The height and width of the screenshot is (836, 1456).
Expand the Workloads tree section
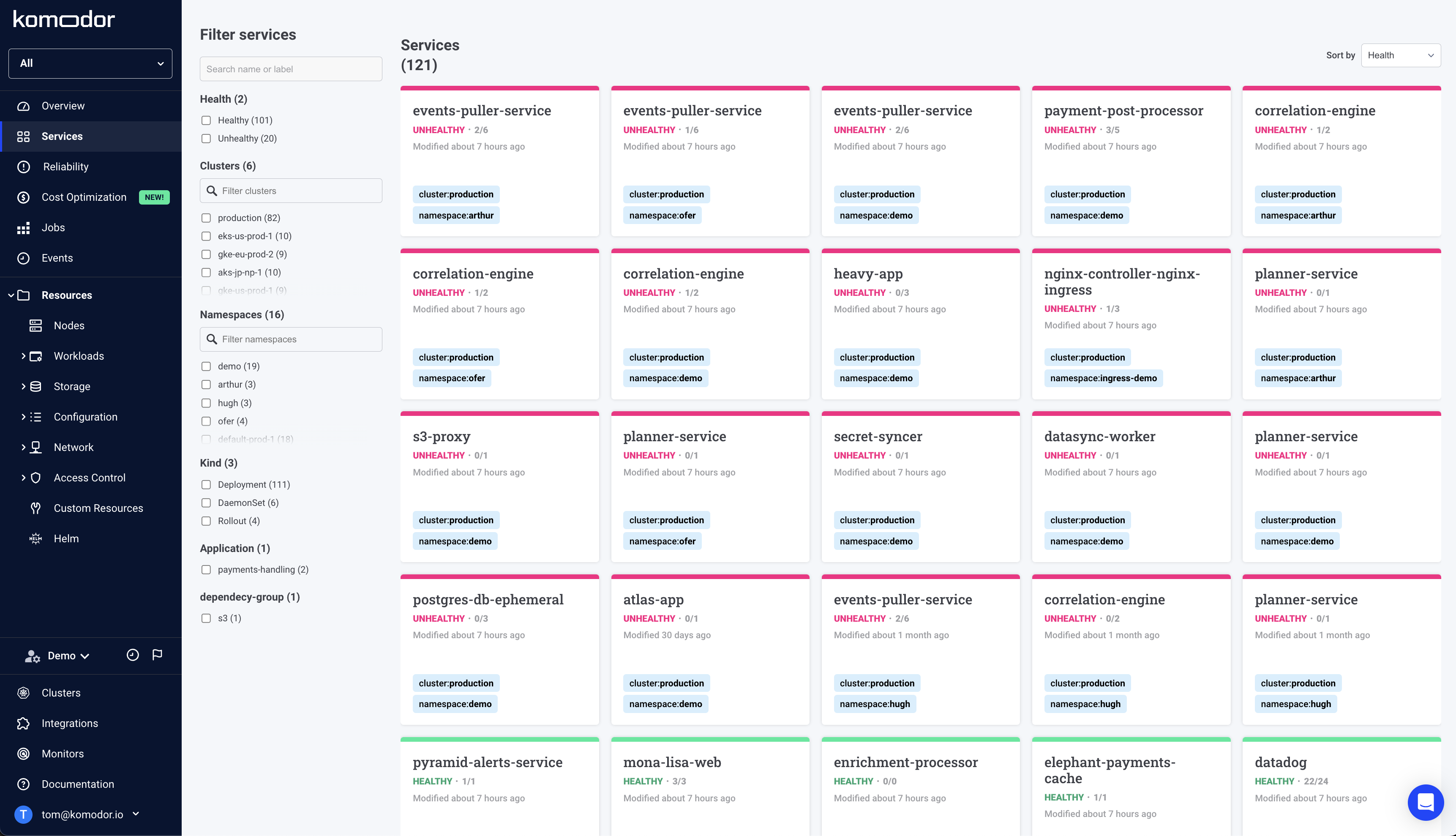pyautogui.click(x=23, y=356)
